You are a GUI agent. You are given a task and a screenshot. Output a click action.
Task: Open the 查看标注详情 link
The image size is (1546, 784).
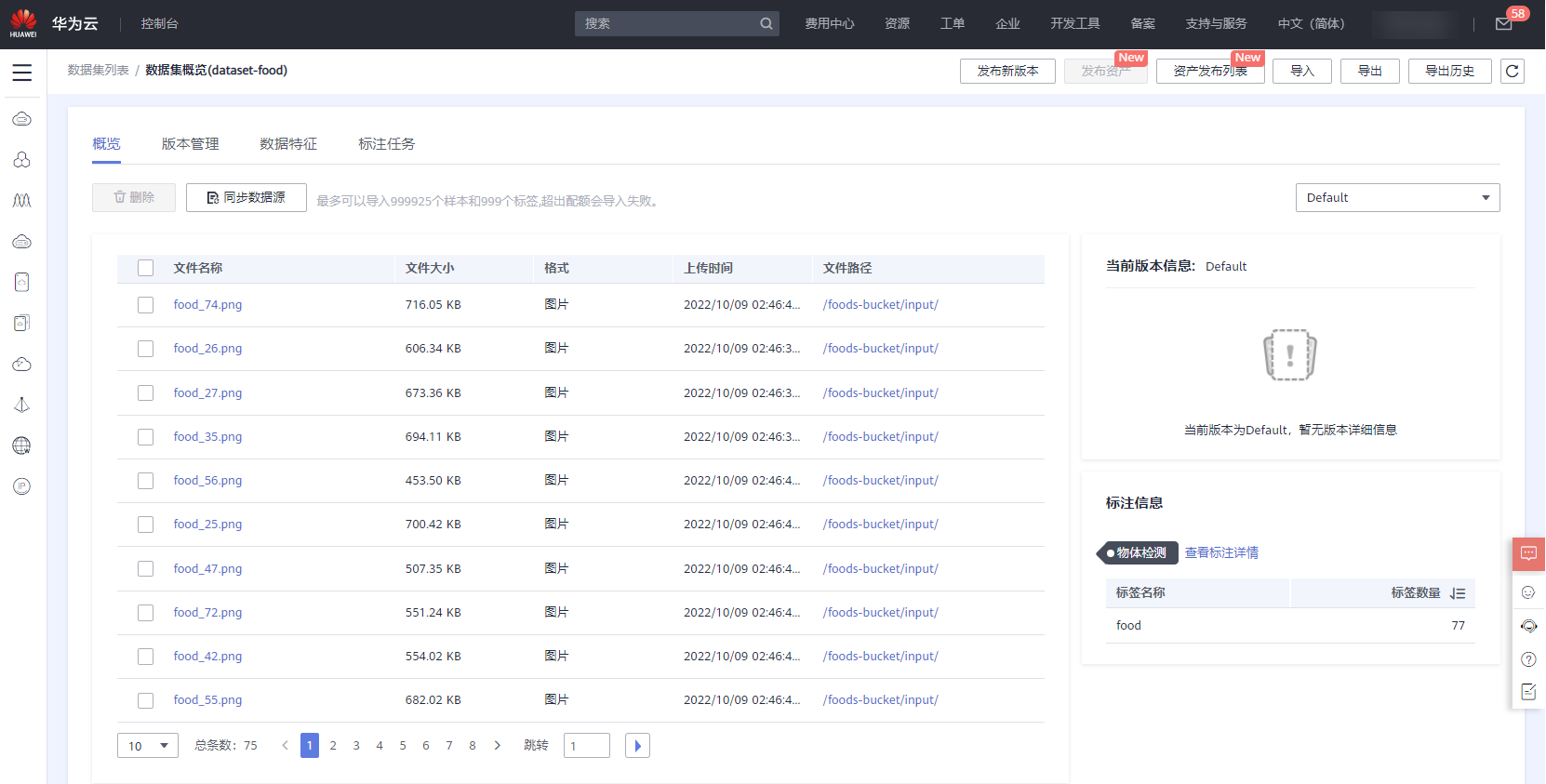[1221, 553]
